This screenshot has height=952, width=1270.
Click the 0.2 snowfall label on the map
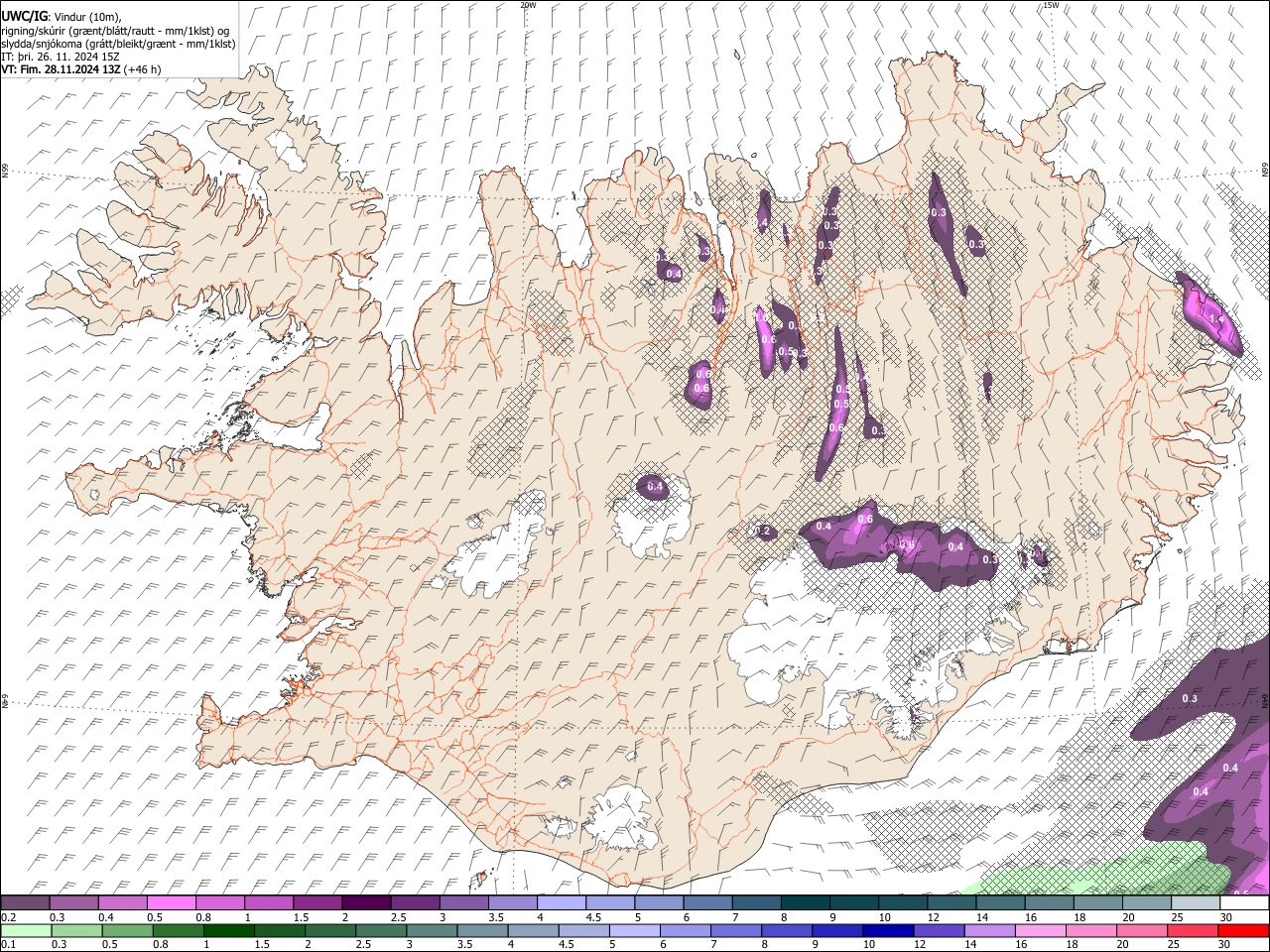click(763, 532)
